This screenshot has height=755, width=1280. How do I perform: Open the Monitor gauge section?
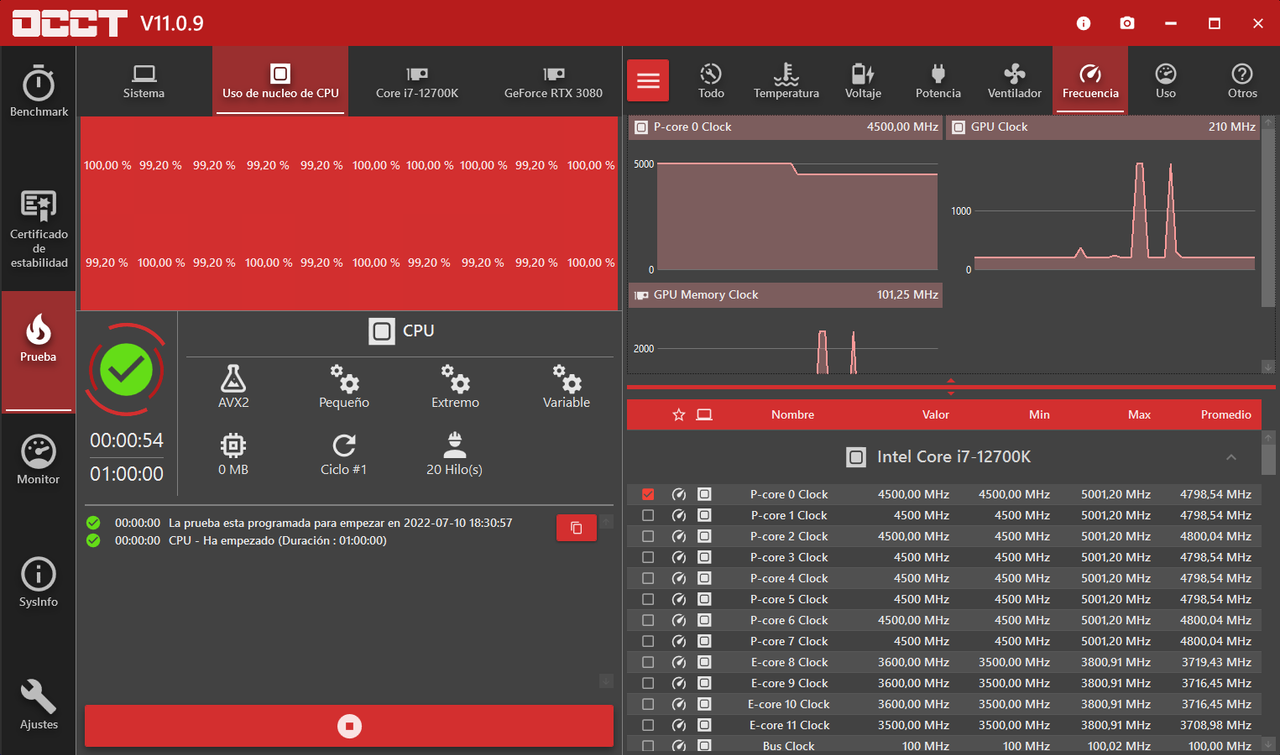pos(38,461)
